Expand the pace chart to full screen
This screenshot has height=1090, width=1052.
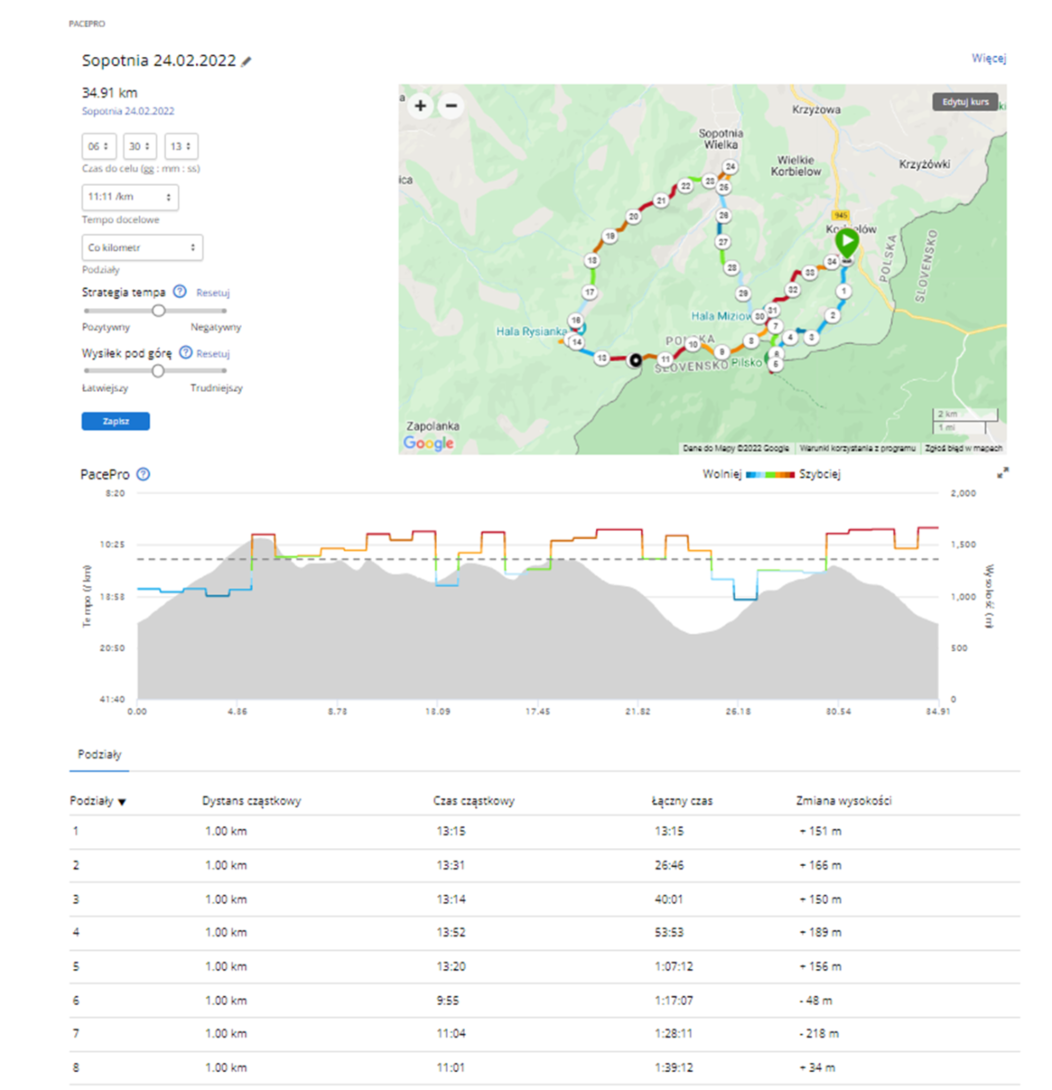[1003, 473]
